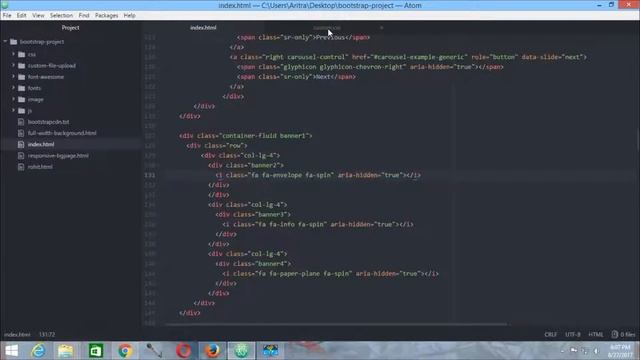Open Opera browser from the taskbar
The height and width of the screenshot is (360, 640).
(183, 351)
